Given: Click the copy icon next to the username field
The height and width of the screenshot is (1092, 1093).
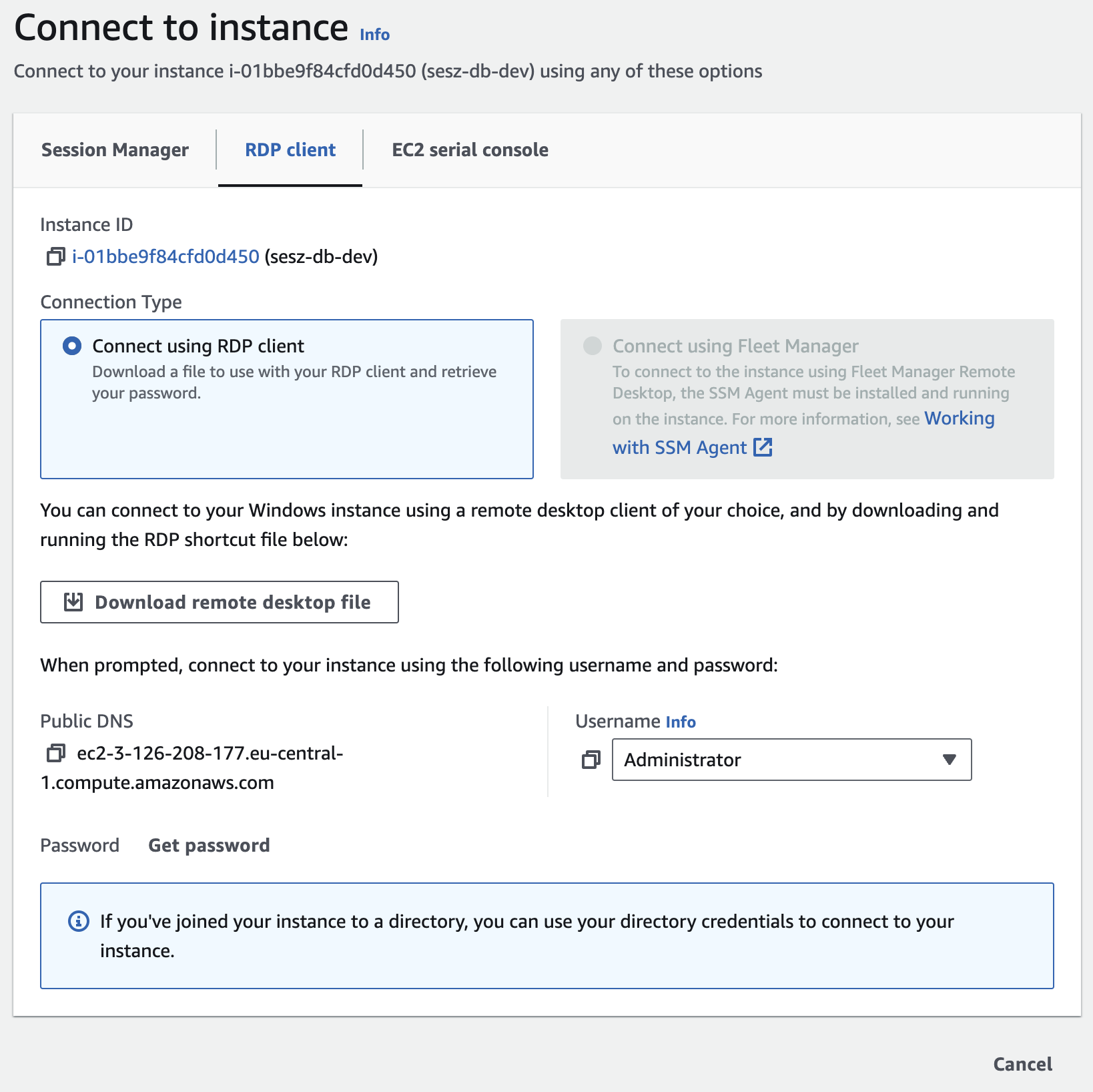Looking at the screenshot, I should pos(590,760).
